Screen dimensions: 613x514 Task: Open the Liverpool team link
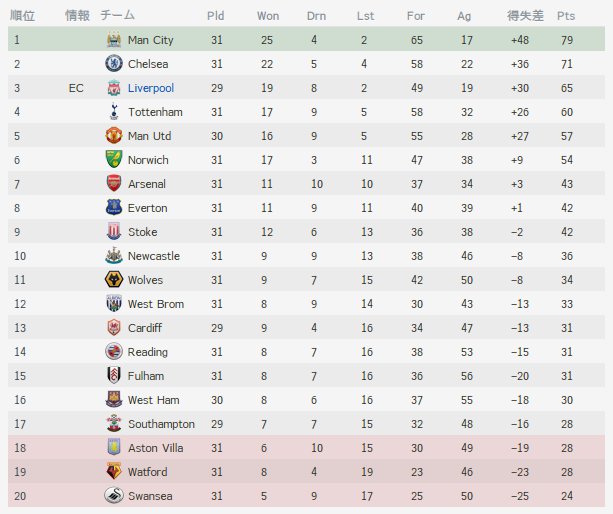151,88
